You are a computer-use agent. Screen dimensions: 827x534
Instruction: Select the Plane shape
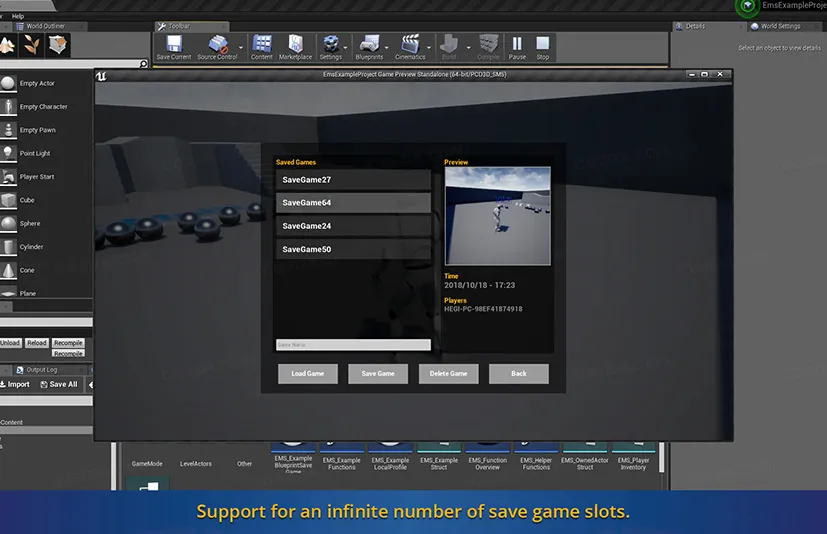click(46, 293)
